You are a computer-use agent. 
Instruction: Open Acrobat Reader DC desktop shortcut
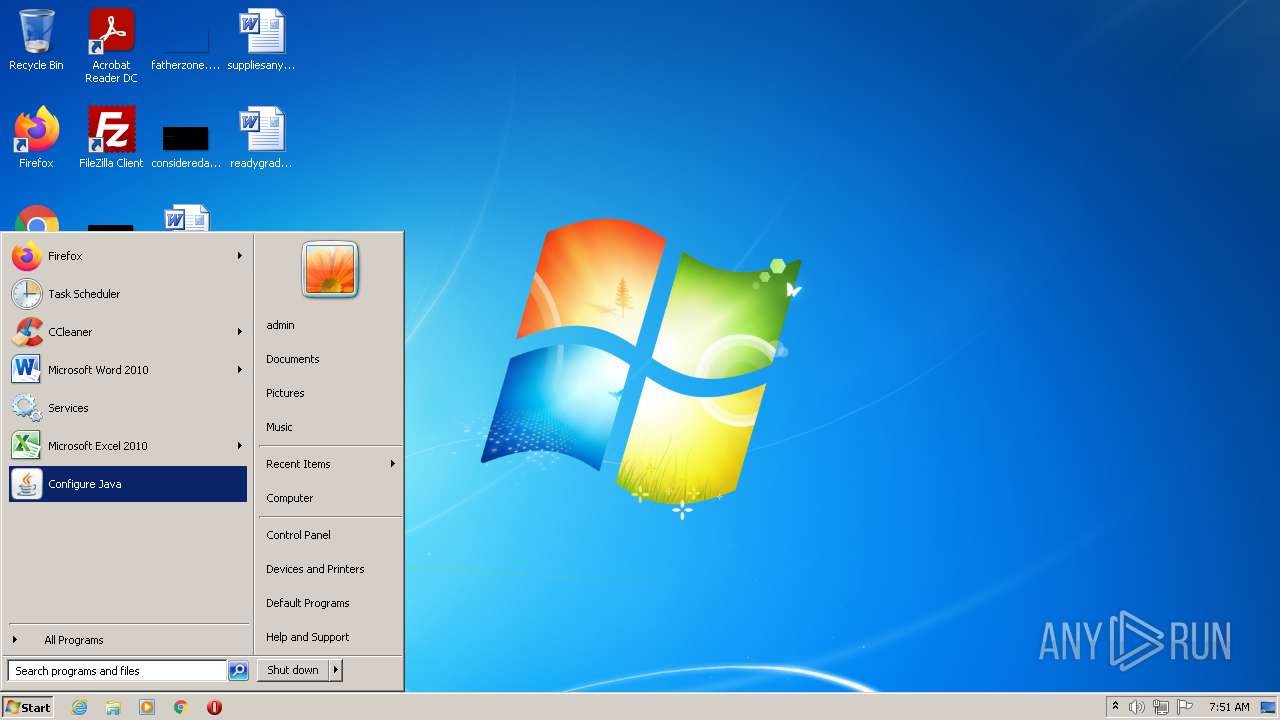[111, 46]
